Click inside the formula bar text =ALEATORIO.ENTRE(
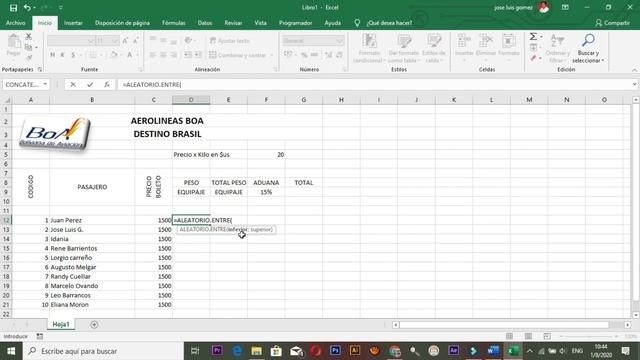Screen dimensions: 640x360 pos(152,84)
